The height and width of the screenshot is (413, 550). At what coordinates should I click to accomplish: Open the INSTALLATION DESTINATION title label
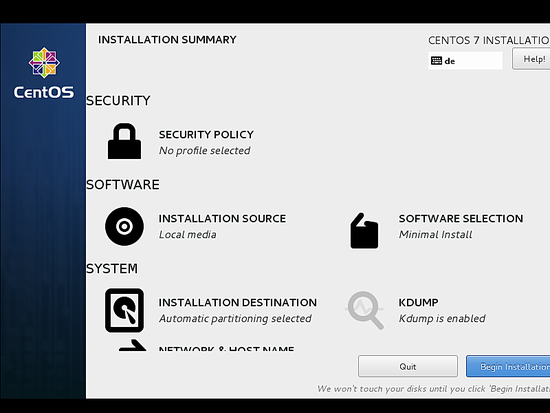click(x=237, y=302)
